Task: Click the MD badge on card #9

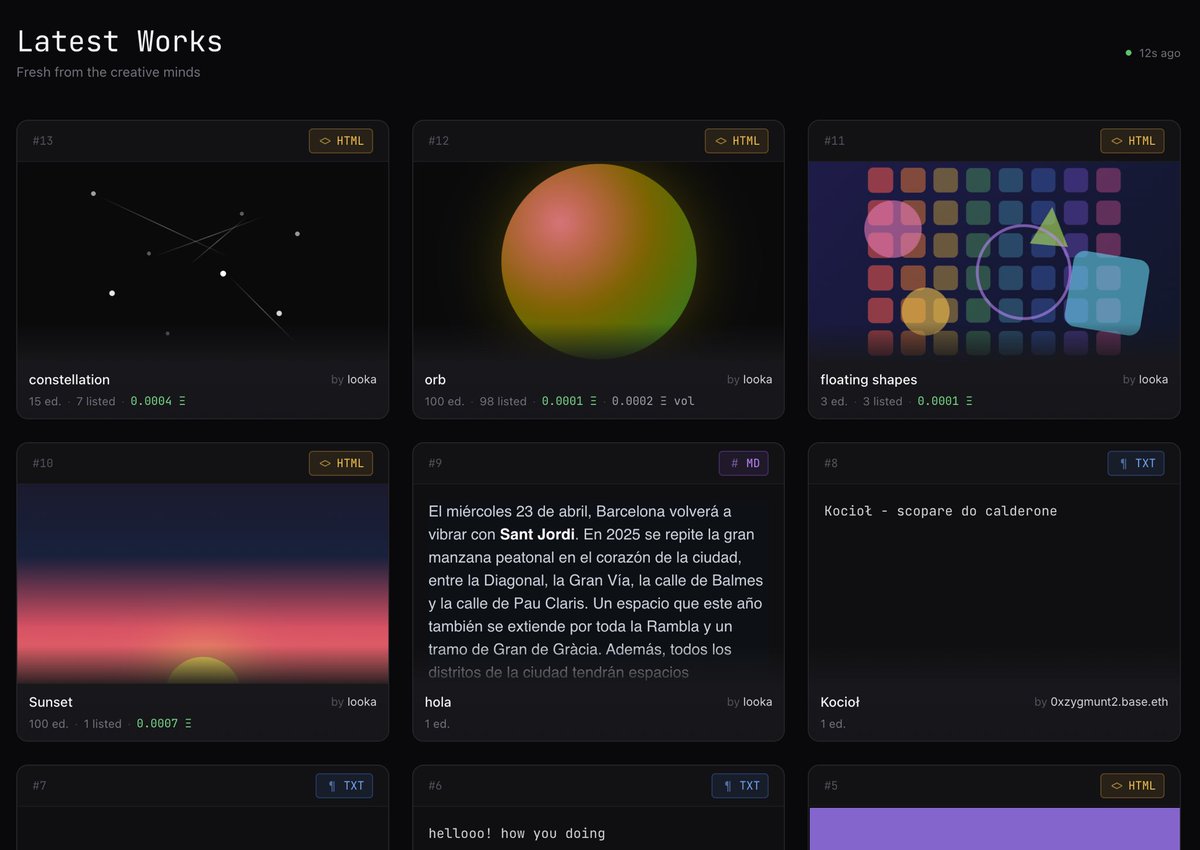Action: [743, 463]
